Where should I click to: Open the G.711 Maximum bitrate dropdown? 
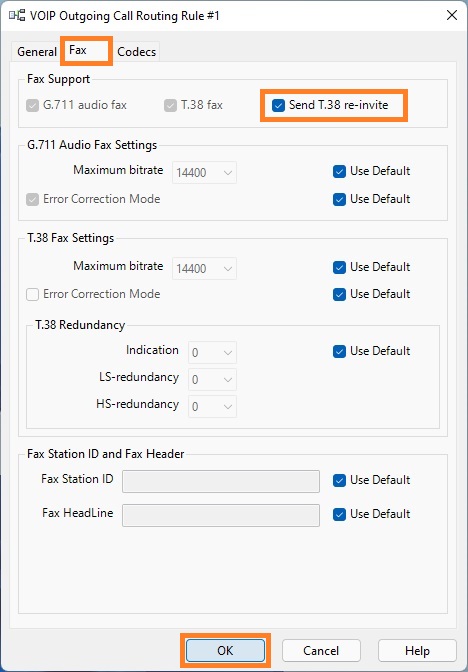tap(204, 173)
